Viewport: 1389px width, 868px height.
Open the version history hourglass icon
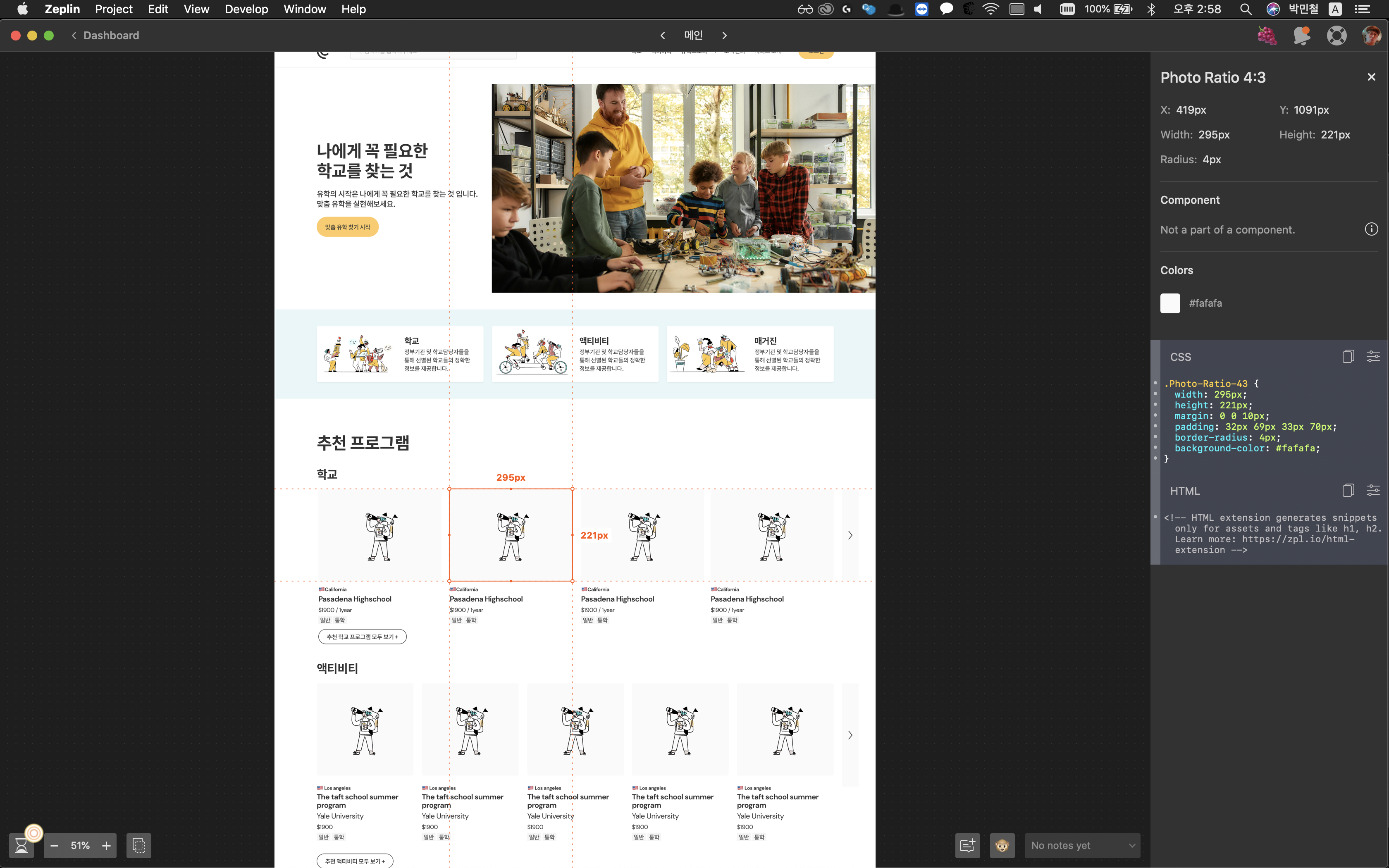tap(21, 845)
